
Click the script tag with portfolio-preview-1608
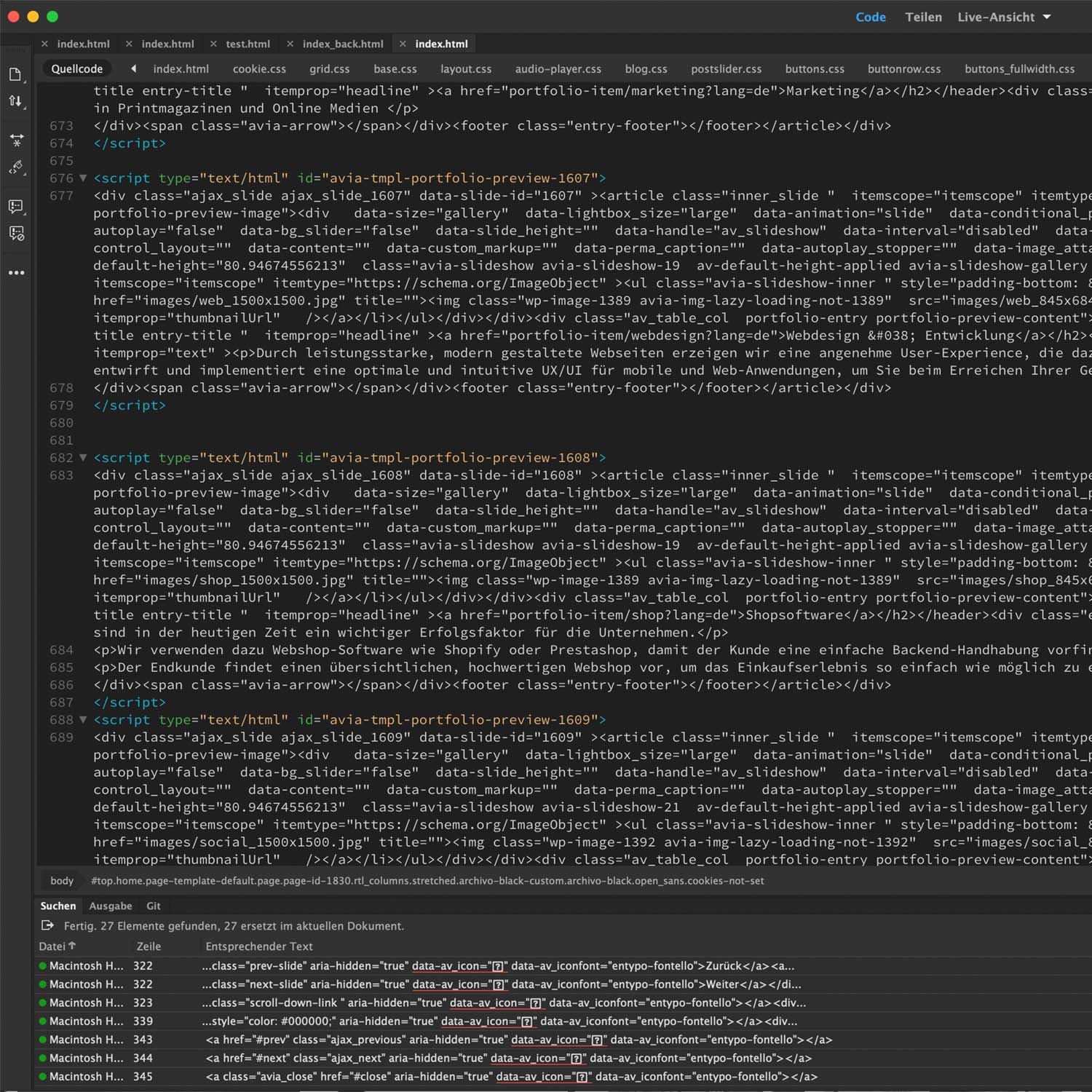(349, 458)
